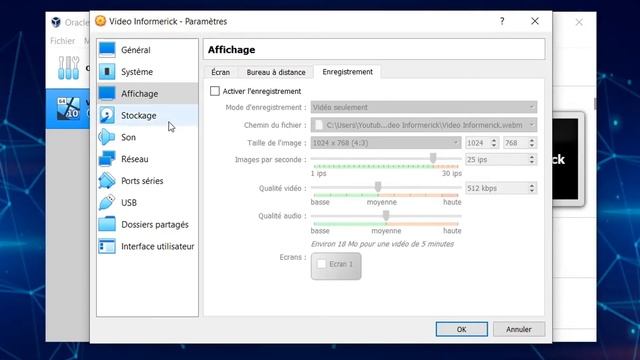Click the Annuler button
640x360 pixels.
click(x=519, y=329)
